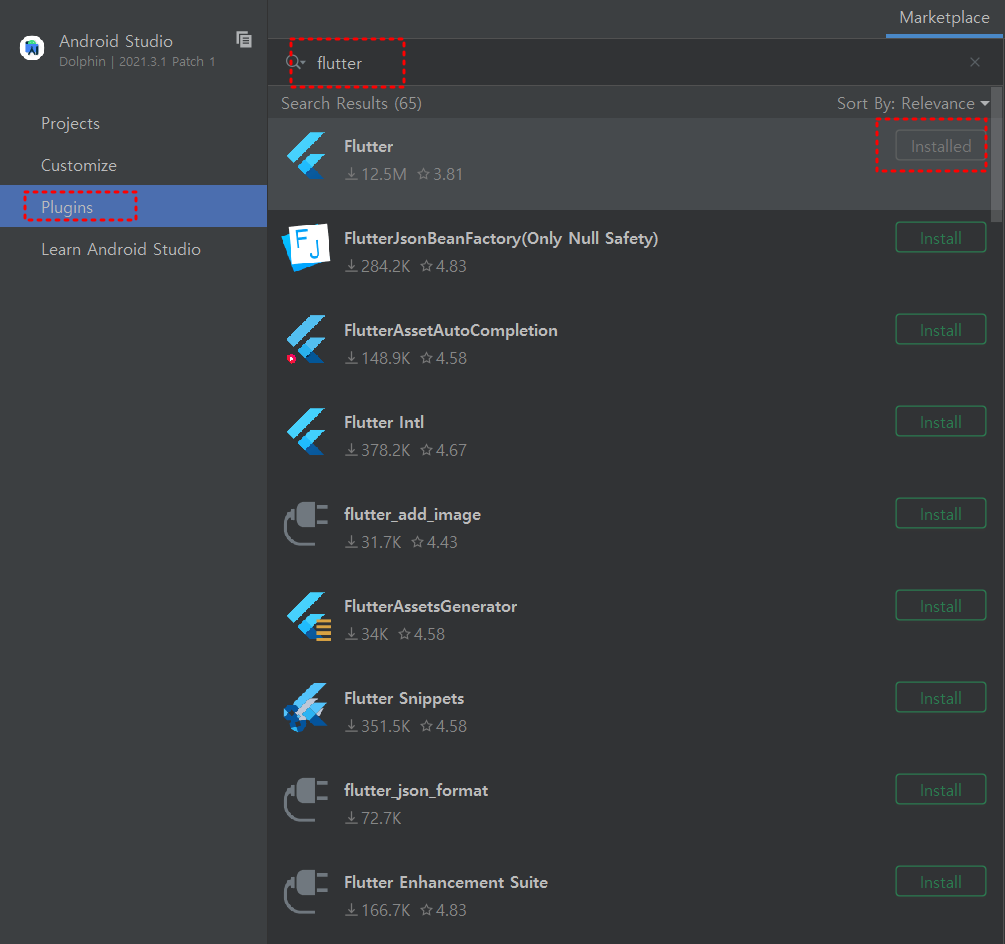This screenshot has height=944, width=1005.
Task: Select the FlutterAssetsGenerator title
Action: tap(430, 606)
